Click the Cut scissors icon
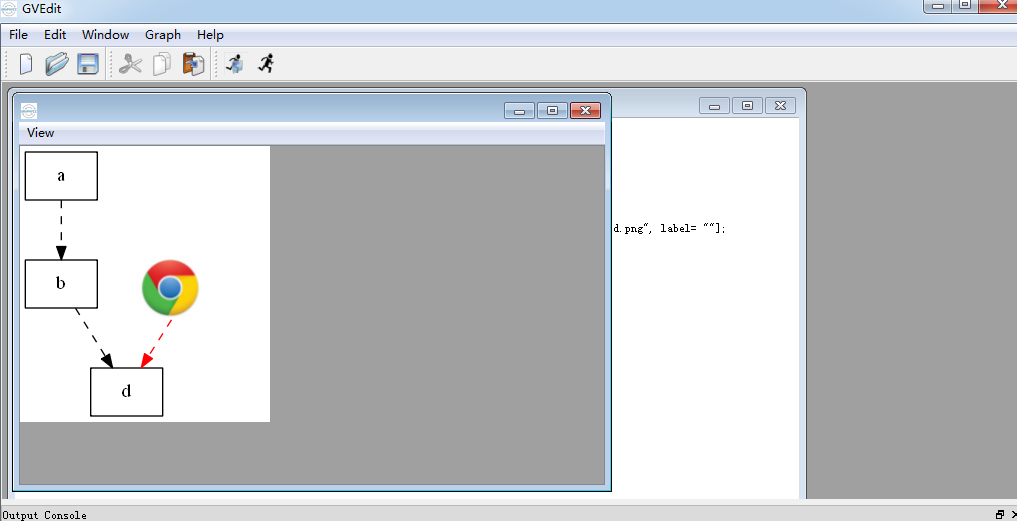1017x521 pixels. pyautogui.click(x=130, y=64)
